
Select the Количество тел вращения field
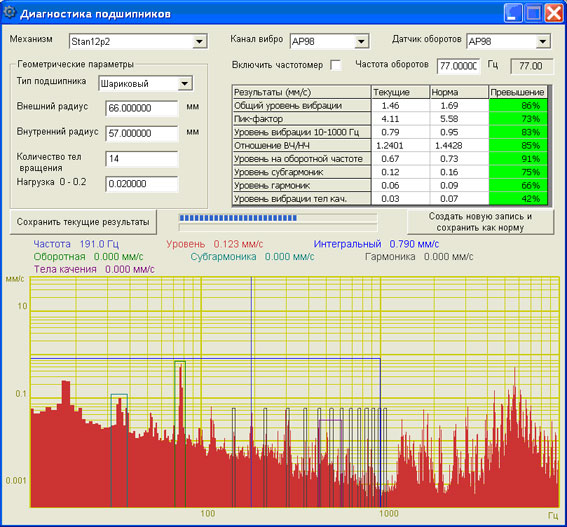(x=142, y=159)
